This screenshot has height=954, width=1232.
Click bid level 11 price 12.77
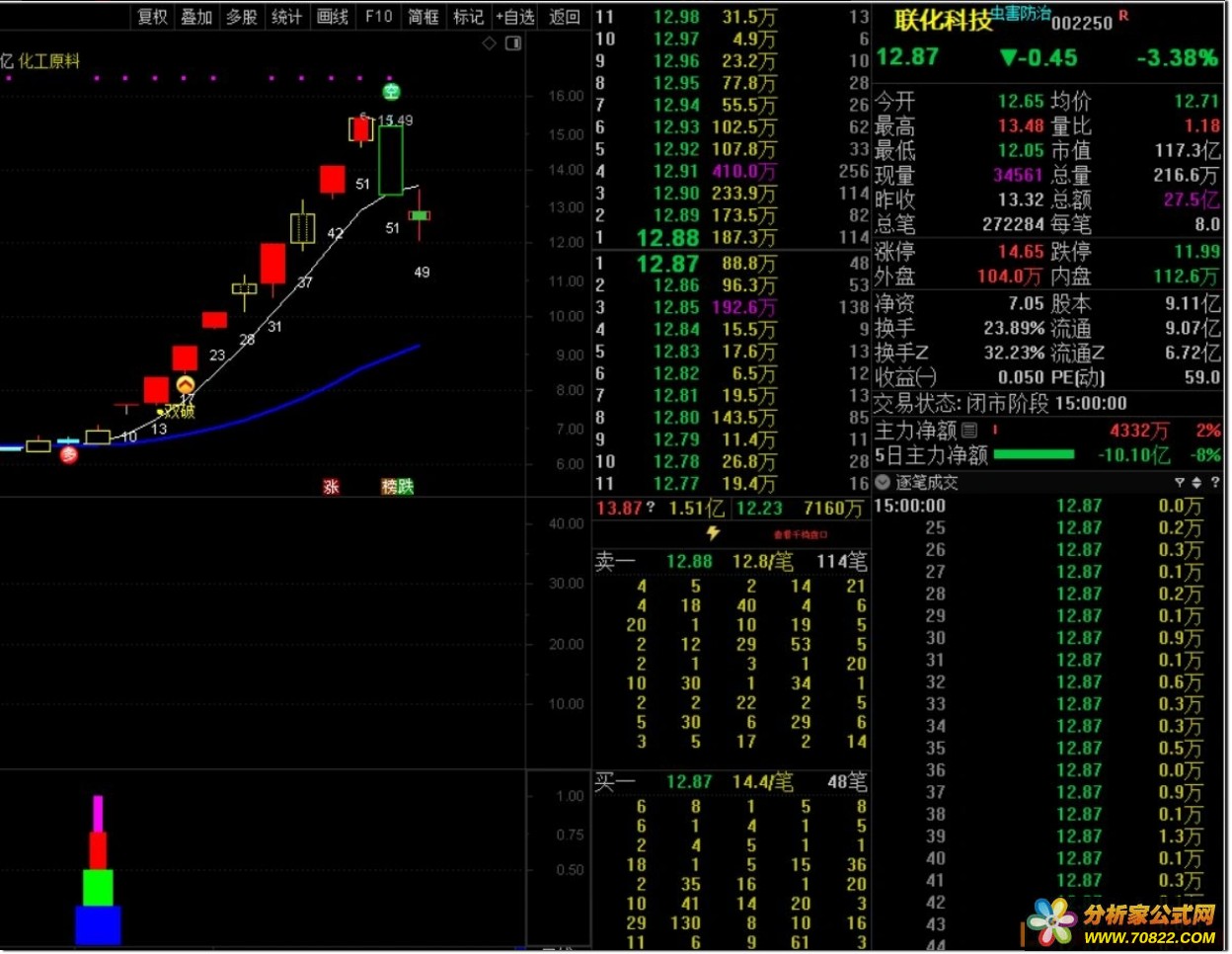pyautogui.click(x=676, y=483)
